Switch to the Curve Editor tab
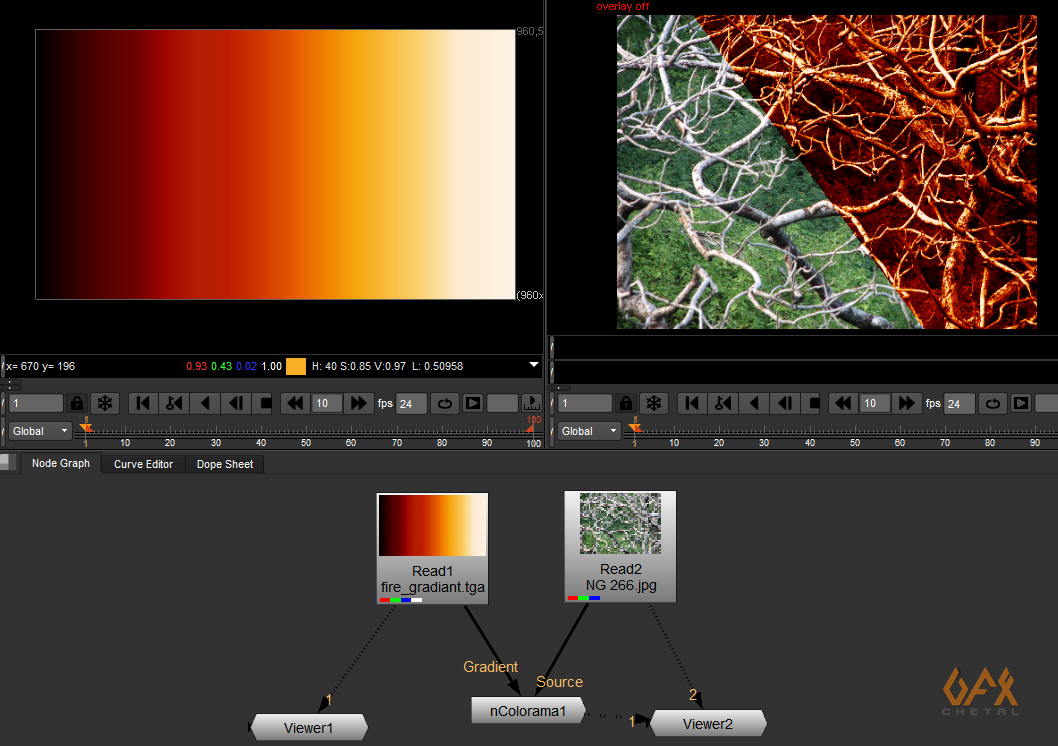 pos(143,464)
